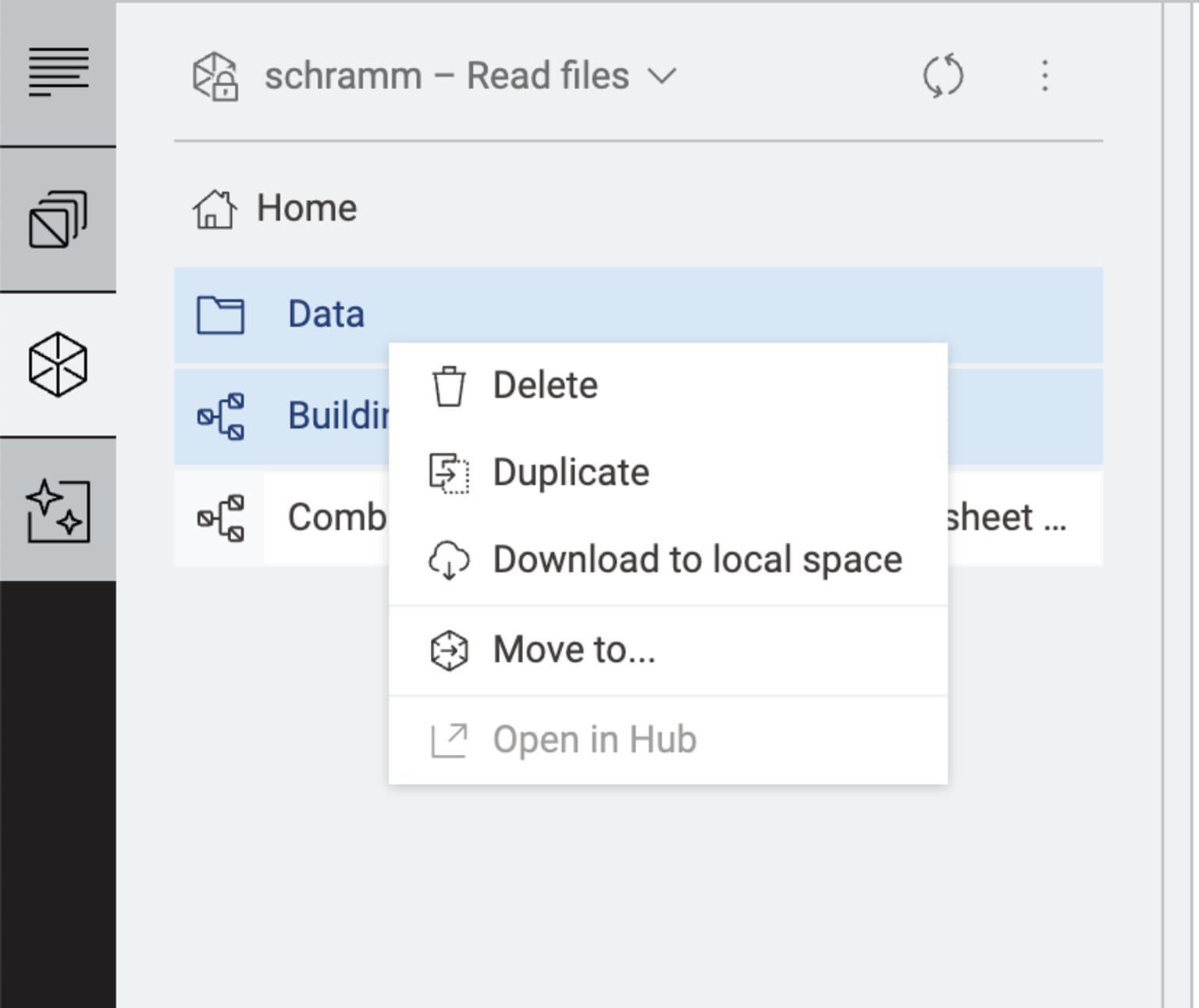Click the Duplicate icon in context menu

pos(449,473)
